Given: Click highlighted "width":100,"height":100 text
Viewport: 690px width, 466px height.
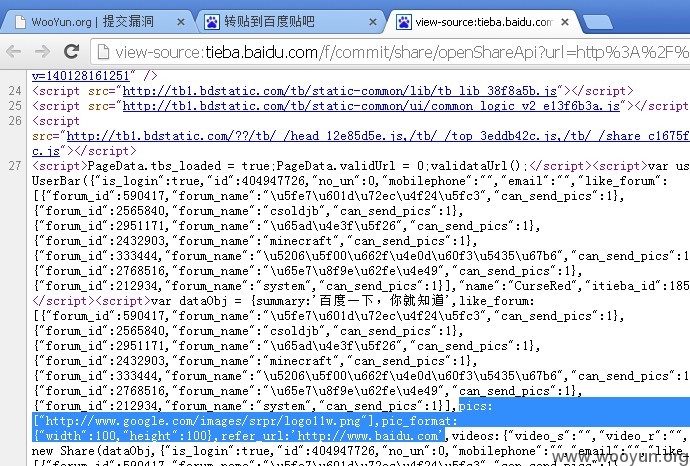Looking at the screenshot, I should pos(123,436).
